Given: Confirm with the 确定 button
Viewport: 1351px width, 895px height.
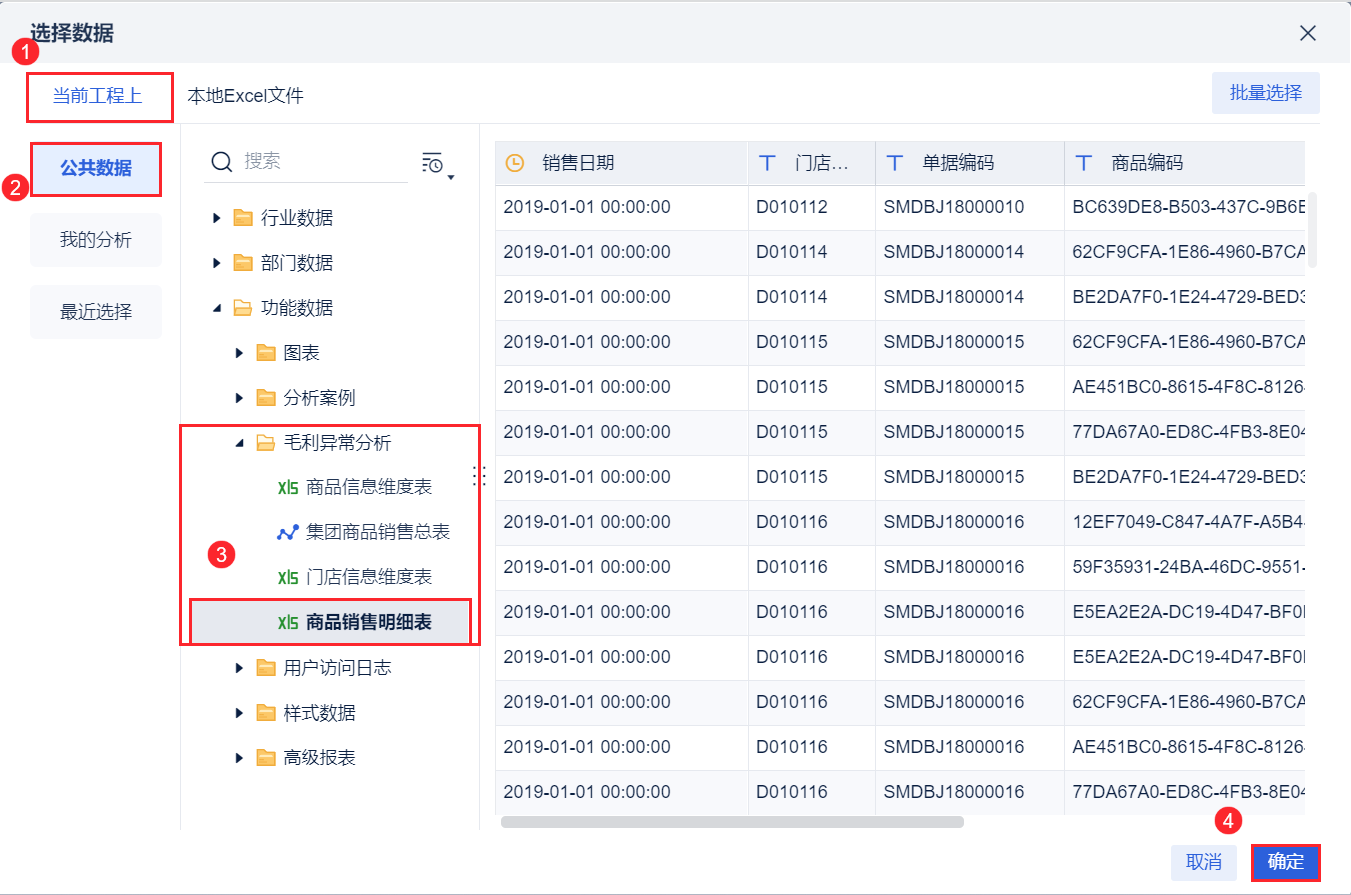Looking at the screenshot, I should click(1286, 862).
